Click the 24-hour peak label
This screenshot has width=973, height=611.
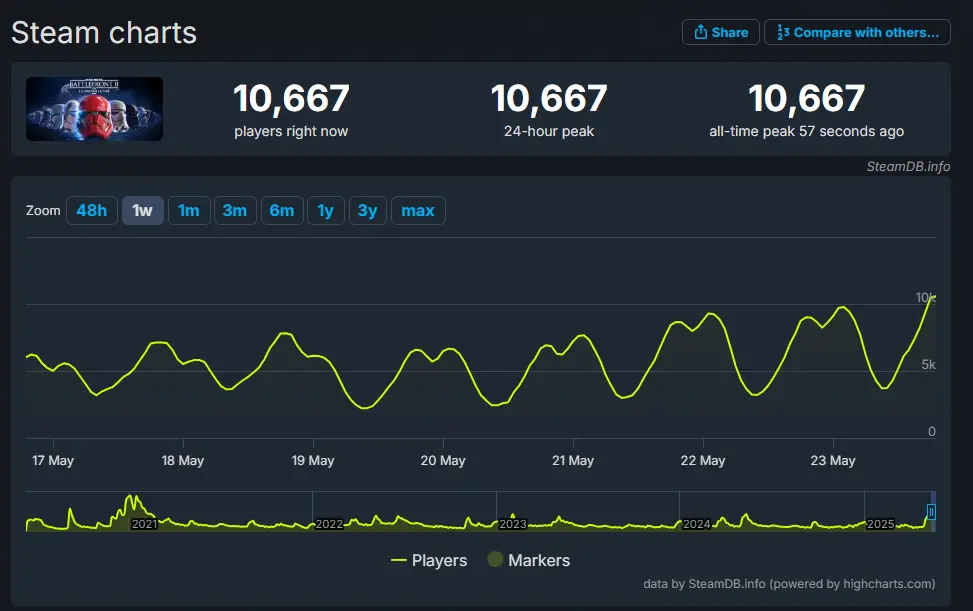point(549,131)
